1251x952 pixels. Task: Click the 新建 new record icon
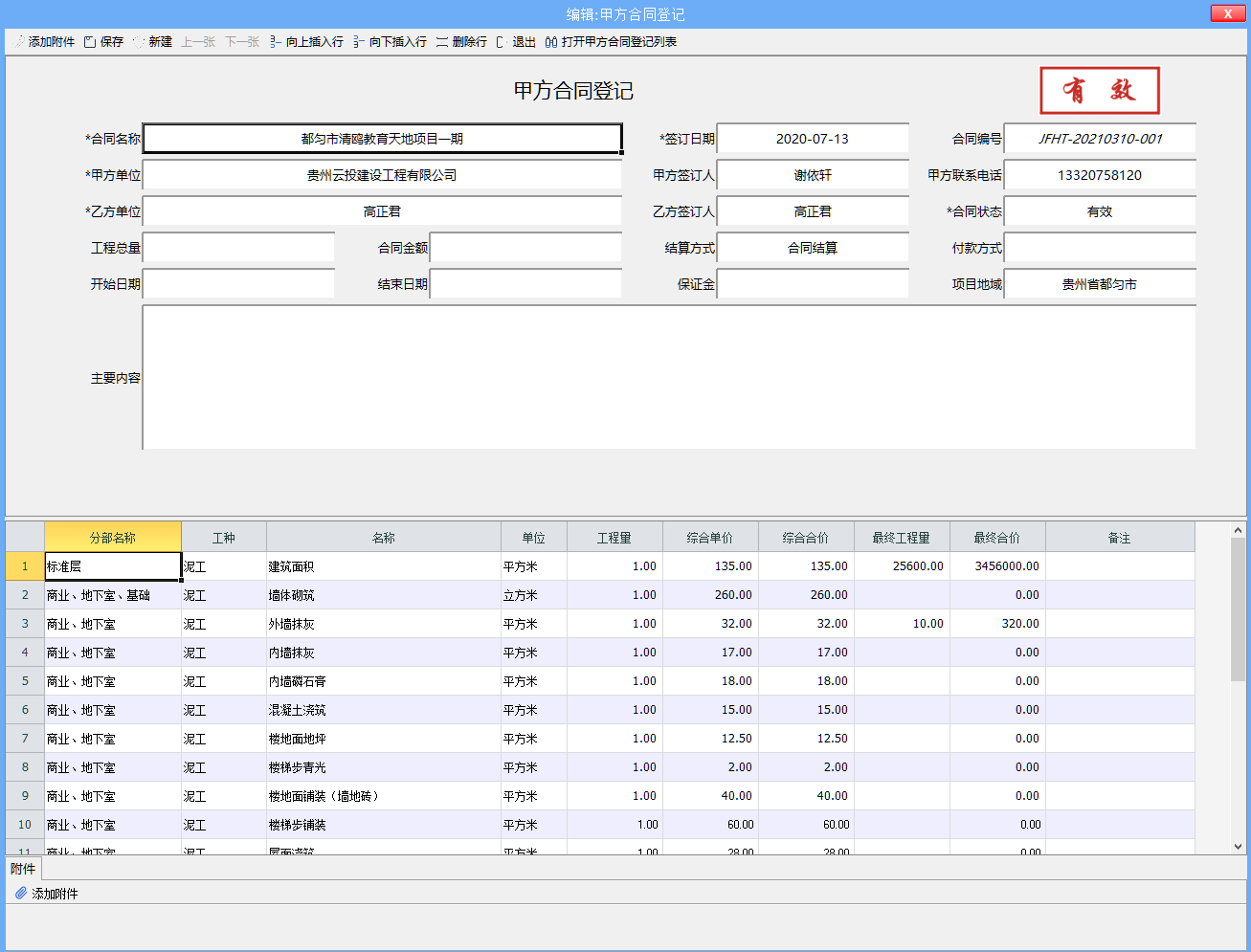[139, 42]
